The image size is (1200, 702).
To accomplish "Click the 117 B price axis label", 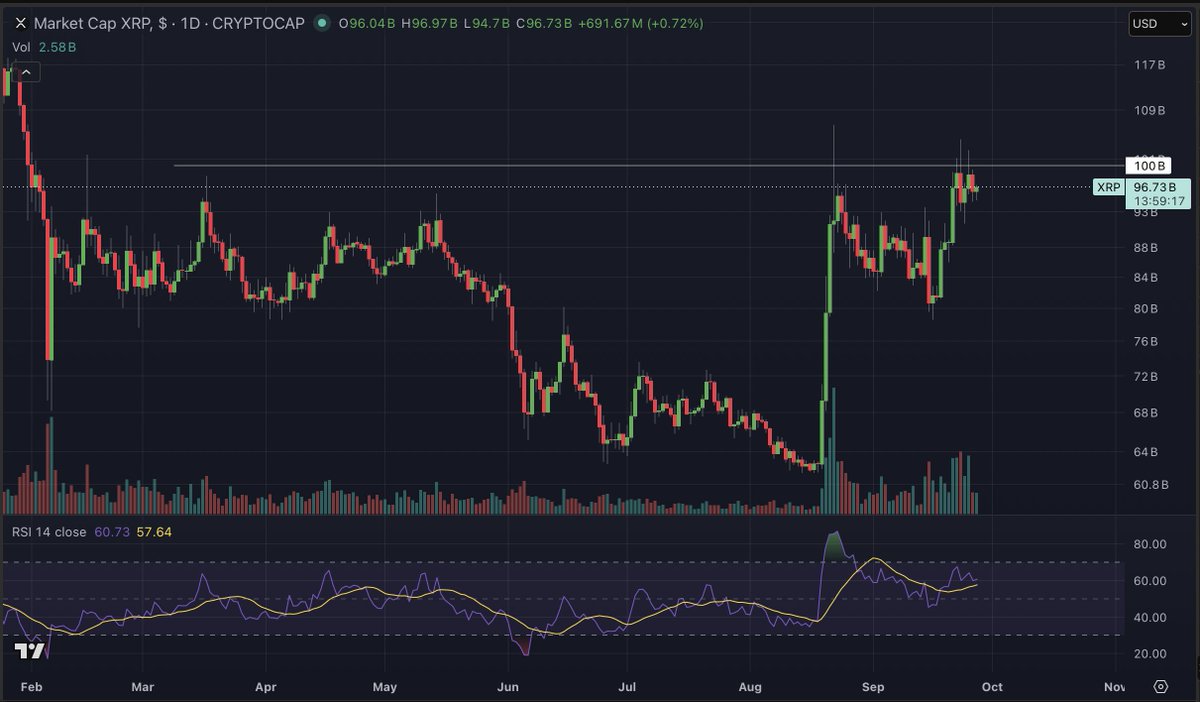I will 1148,65.
